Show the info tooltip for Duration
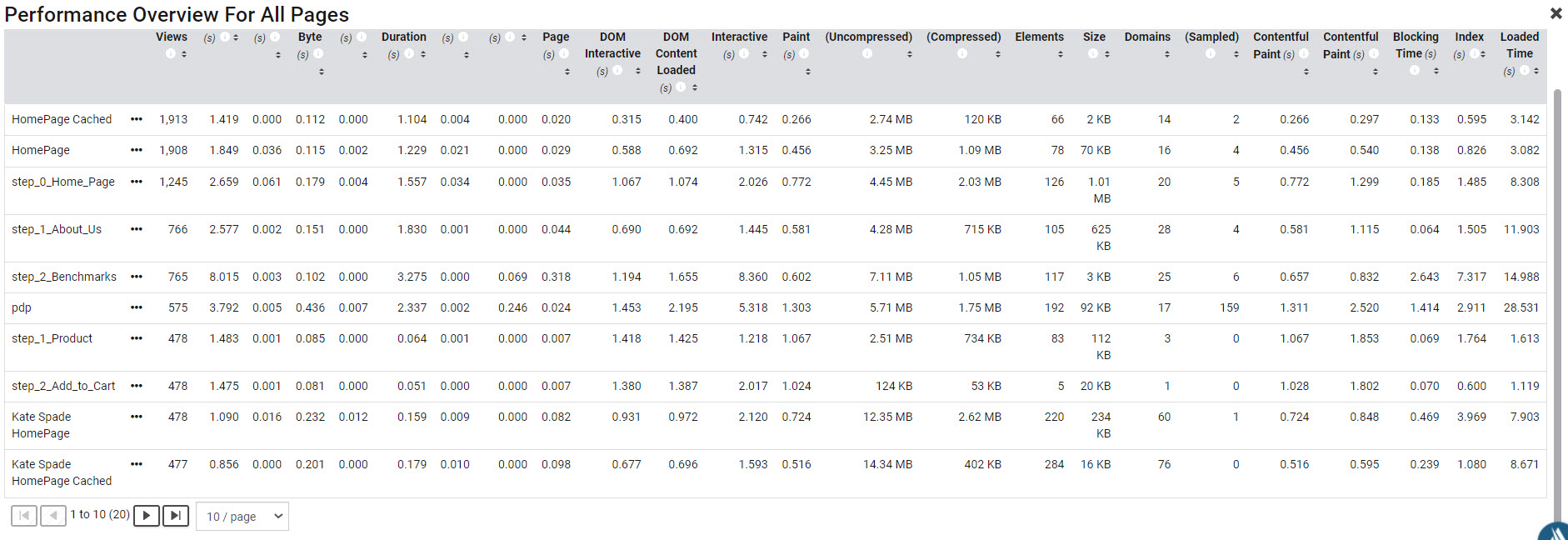This screenshot has height=540, width=1568. pos(409,54)
